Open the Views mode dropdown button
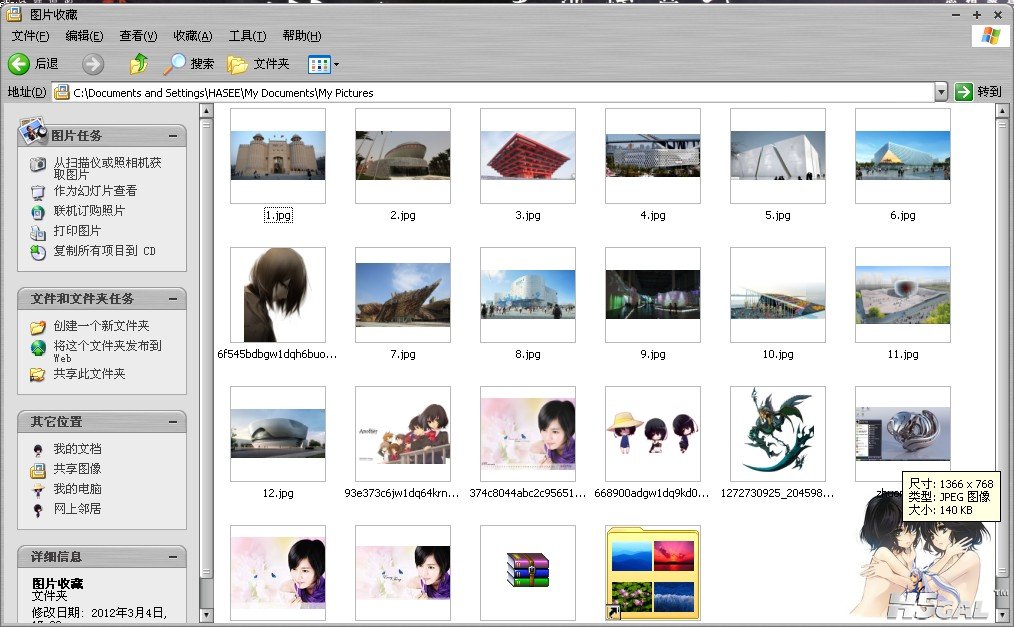Image resolution: width=1014 pixels, height=627 pixels. tap(323, 64)
